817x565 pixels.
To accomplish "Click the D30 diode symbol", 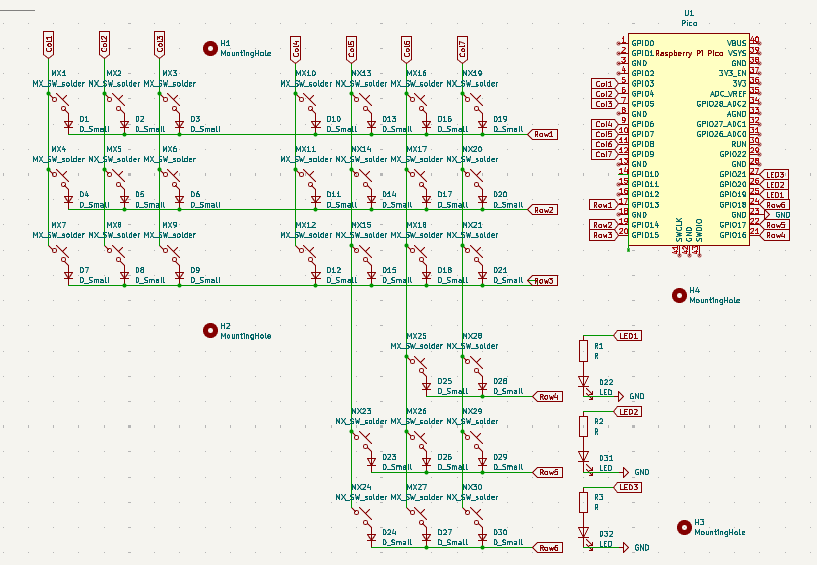I will pyautogui.click(x=482, y=540).
